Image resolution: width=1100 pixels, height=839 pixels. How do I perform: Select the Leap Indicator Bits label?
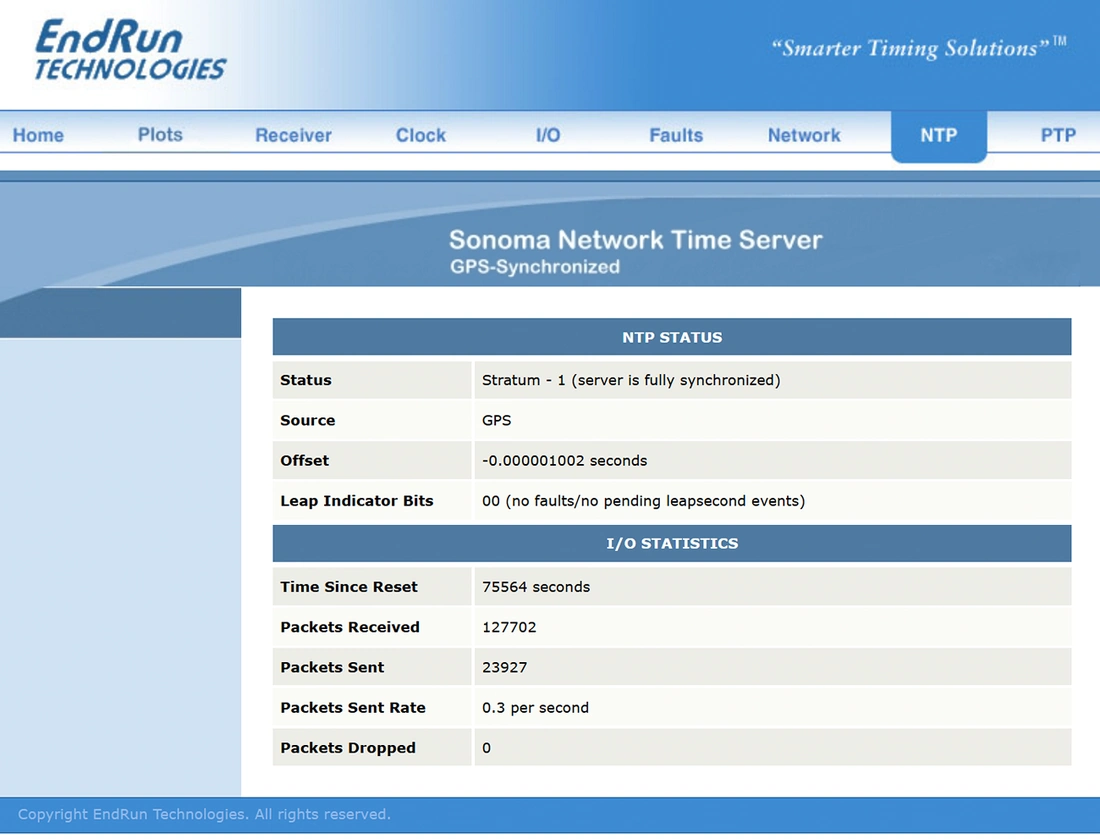[x=356, y=501]
